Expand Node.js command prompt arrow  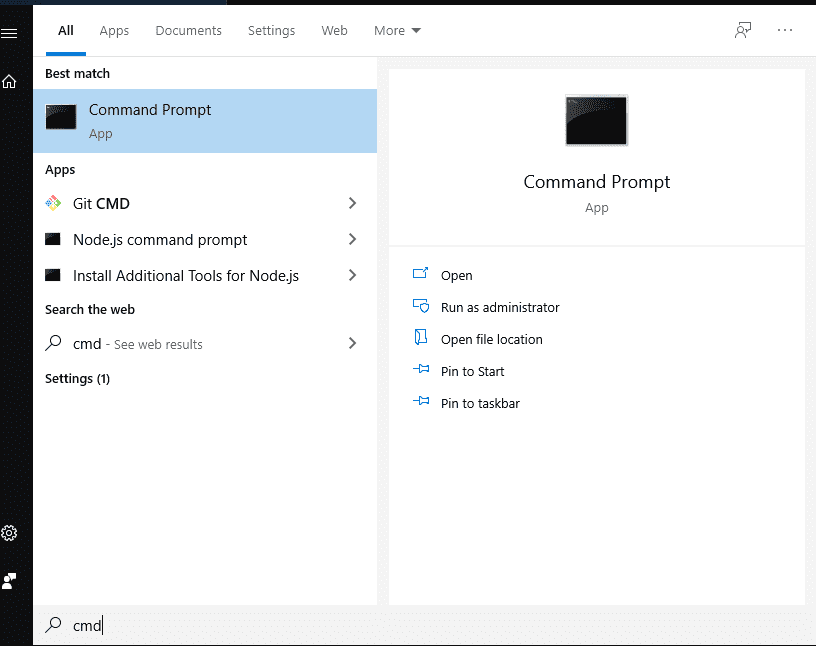click(x=352, y=239)
